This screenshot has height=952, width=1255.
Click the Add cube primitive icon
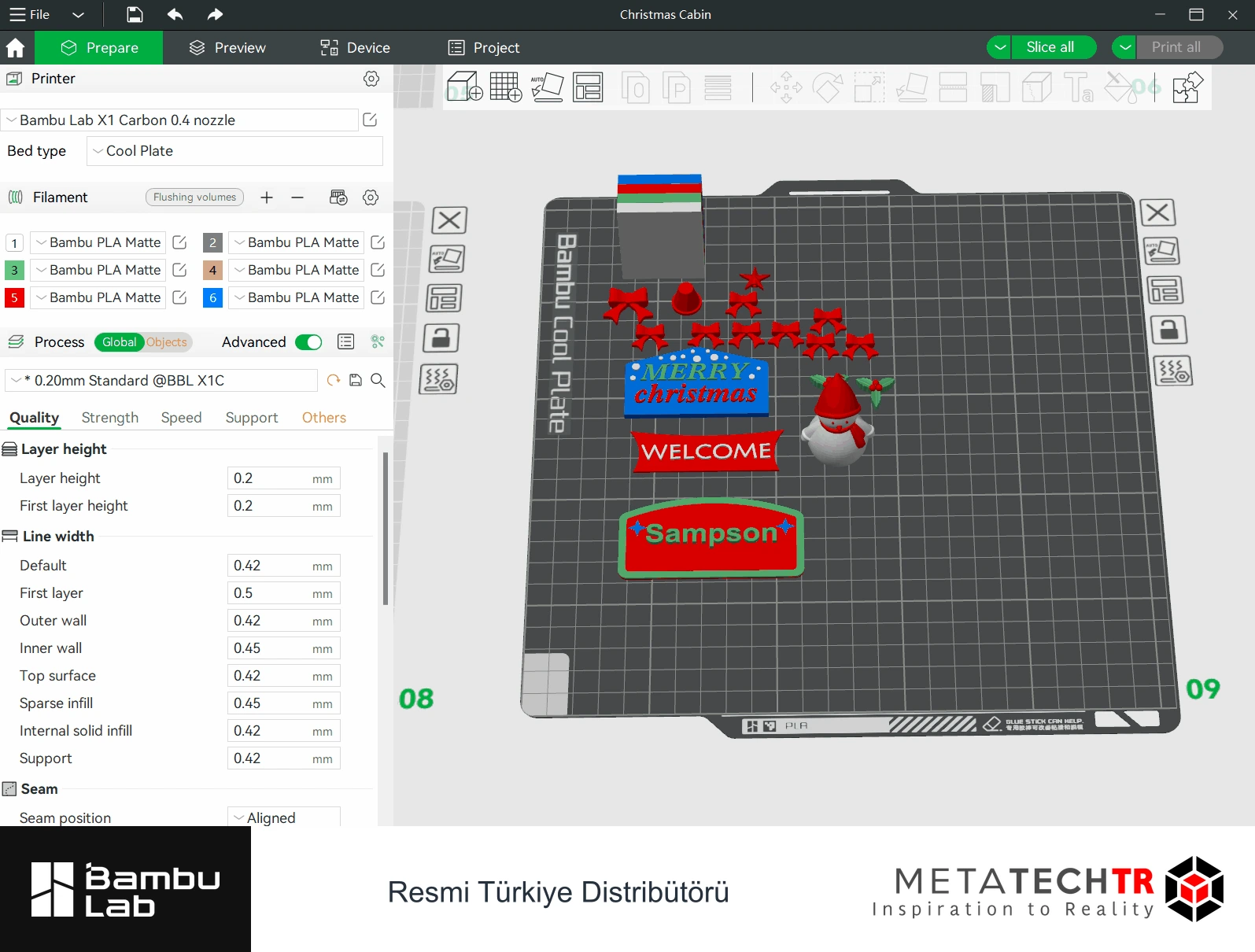tap(464, 87)
